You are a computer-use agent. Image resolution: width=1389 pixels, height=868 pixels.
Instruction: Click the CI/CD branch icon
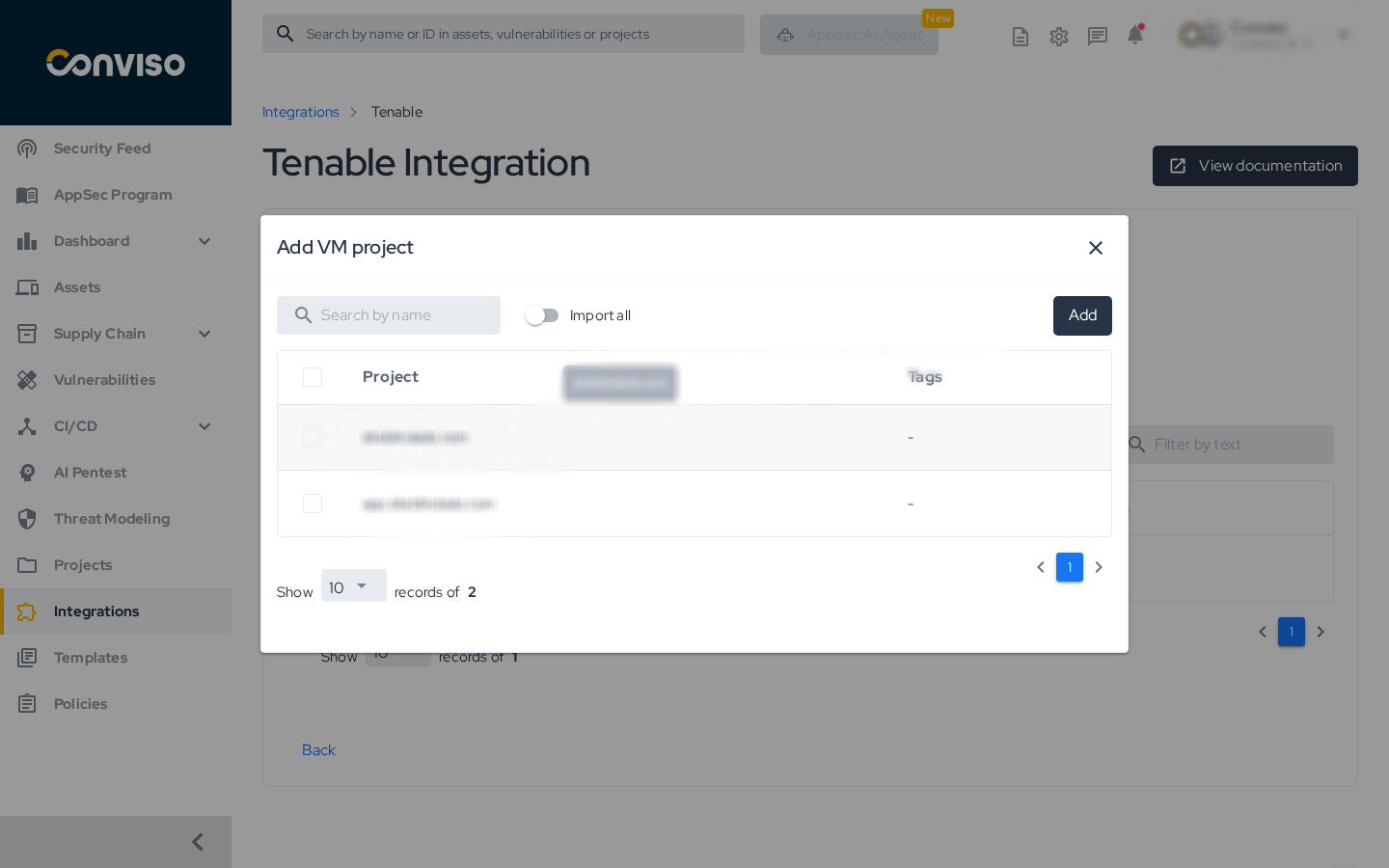27,426
